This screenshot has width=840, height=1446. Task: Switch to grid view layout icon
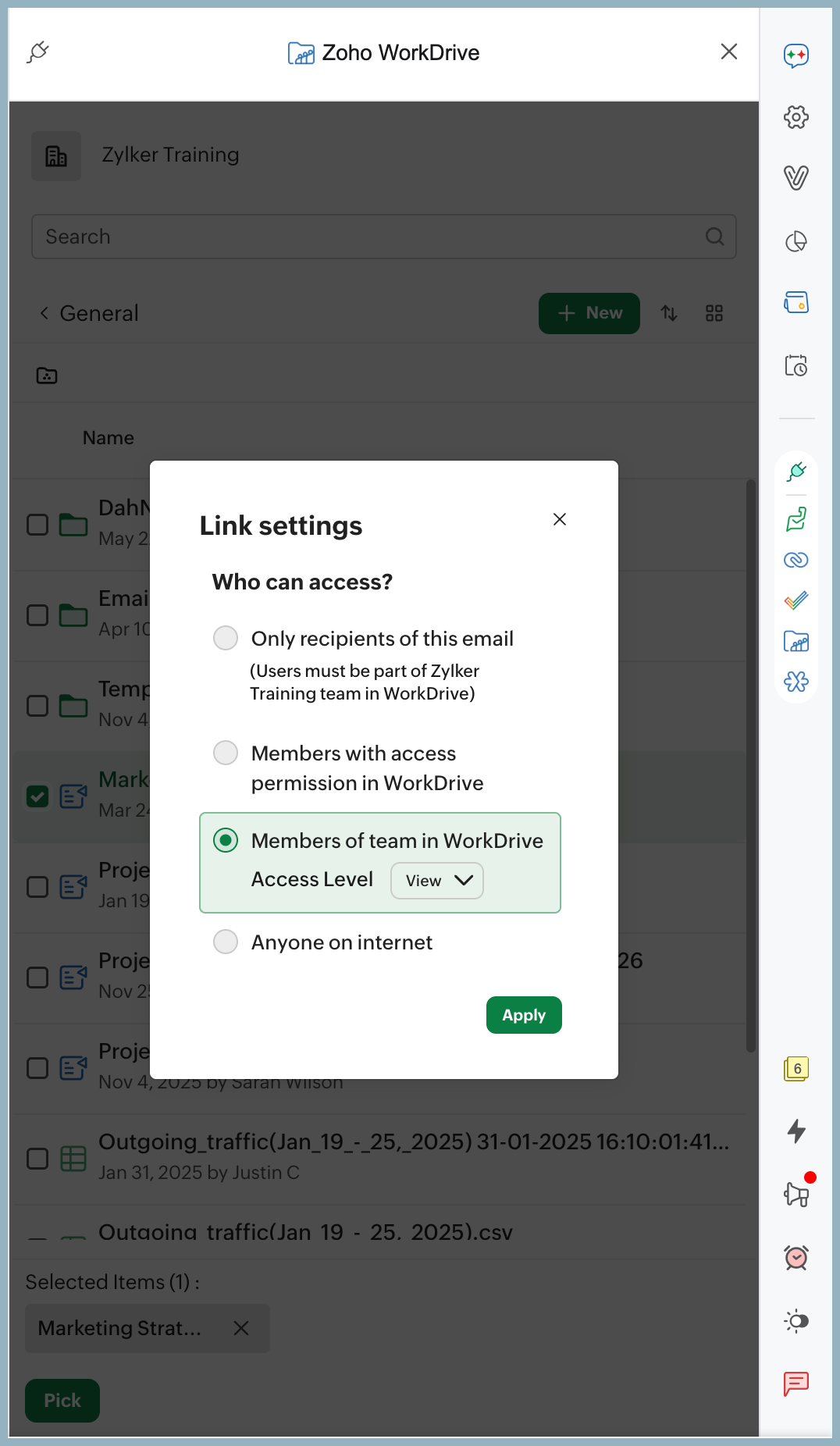714,313
